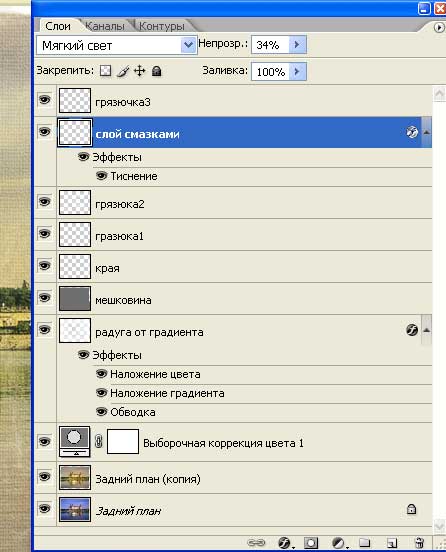Click the lock all padlock icon
Image resolution: width=446 pixels, height=552 pixels.
[156, 71]
